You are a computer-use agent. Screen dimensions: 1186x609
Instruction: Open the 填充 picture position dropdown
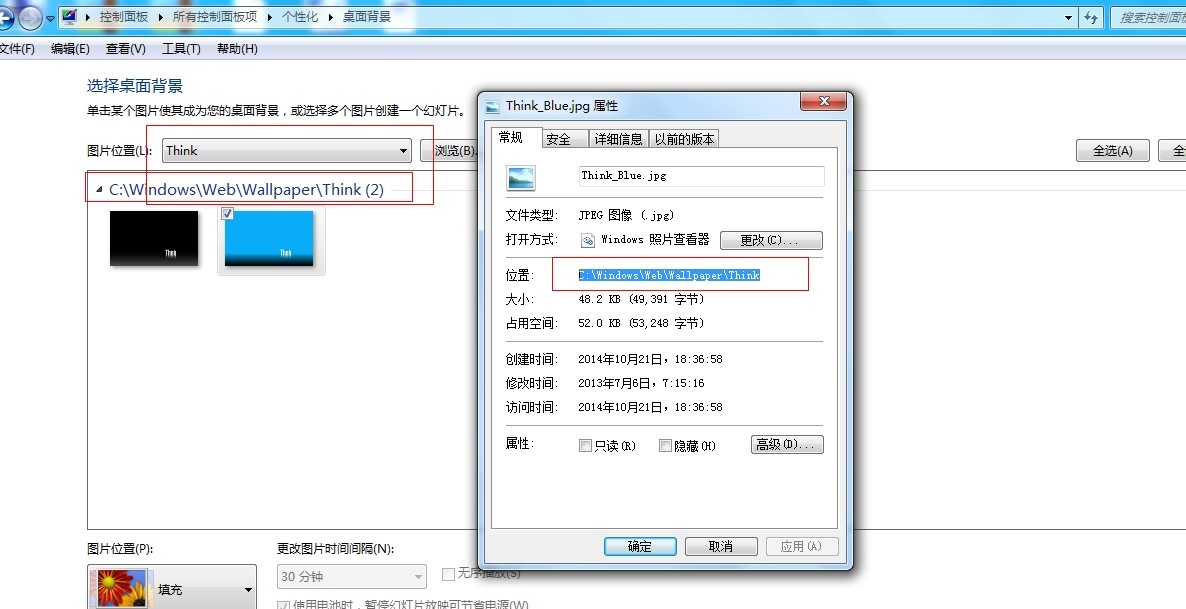[x=172, y=589]
